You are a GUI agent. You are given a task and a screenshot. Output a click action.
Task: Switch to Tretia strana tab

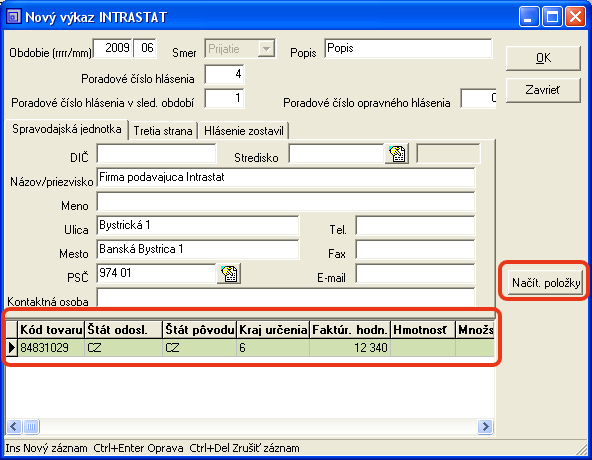163,131
